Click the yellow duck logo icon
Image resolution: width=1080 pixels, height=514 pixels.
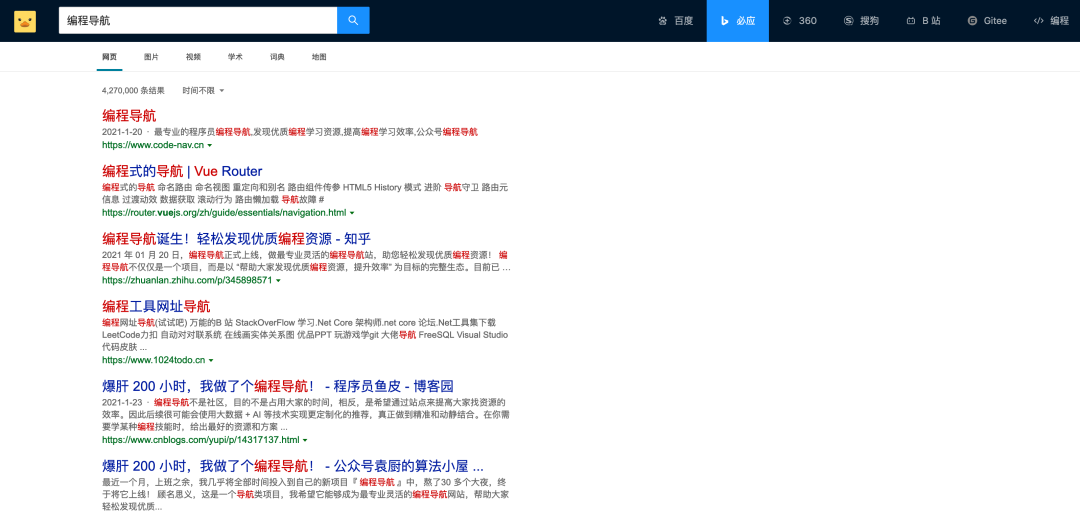point(25,21)
